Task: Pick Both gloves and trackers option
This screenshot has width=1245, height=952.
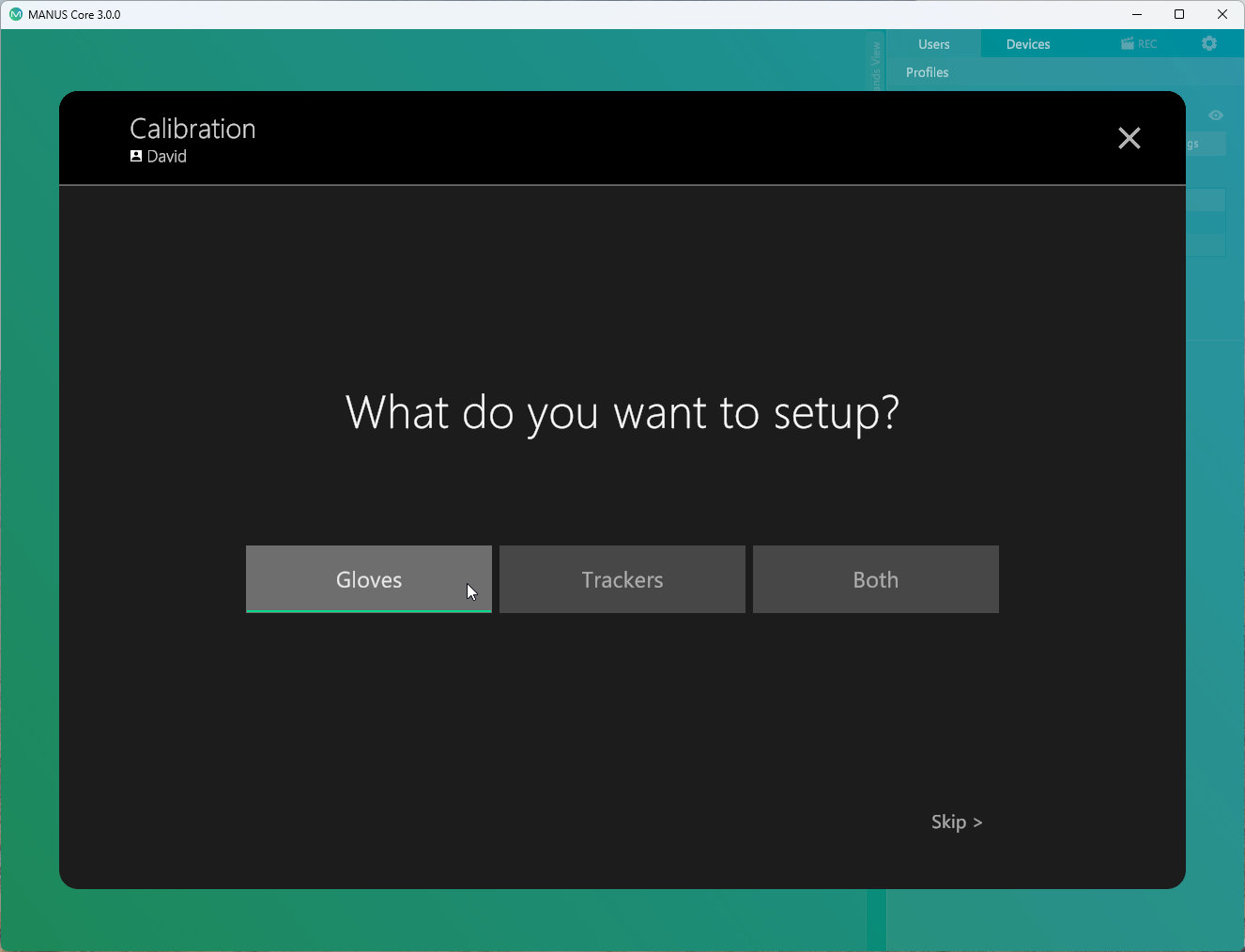Action: pyautogui.click(x=875, y=579)
